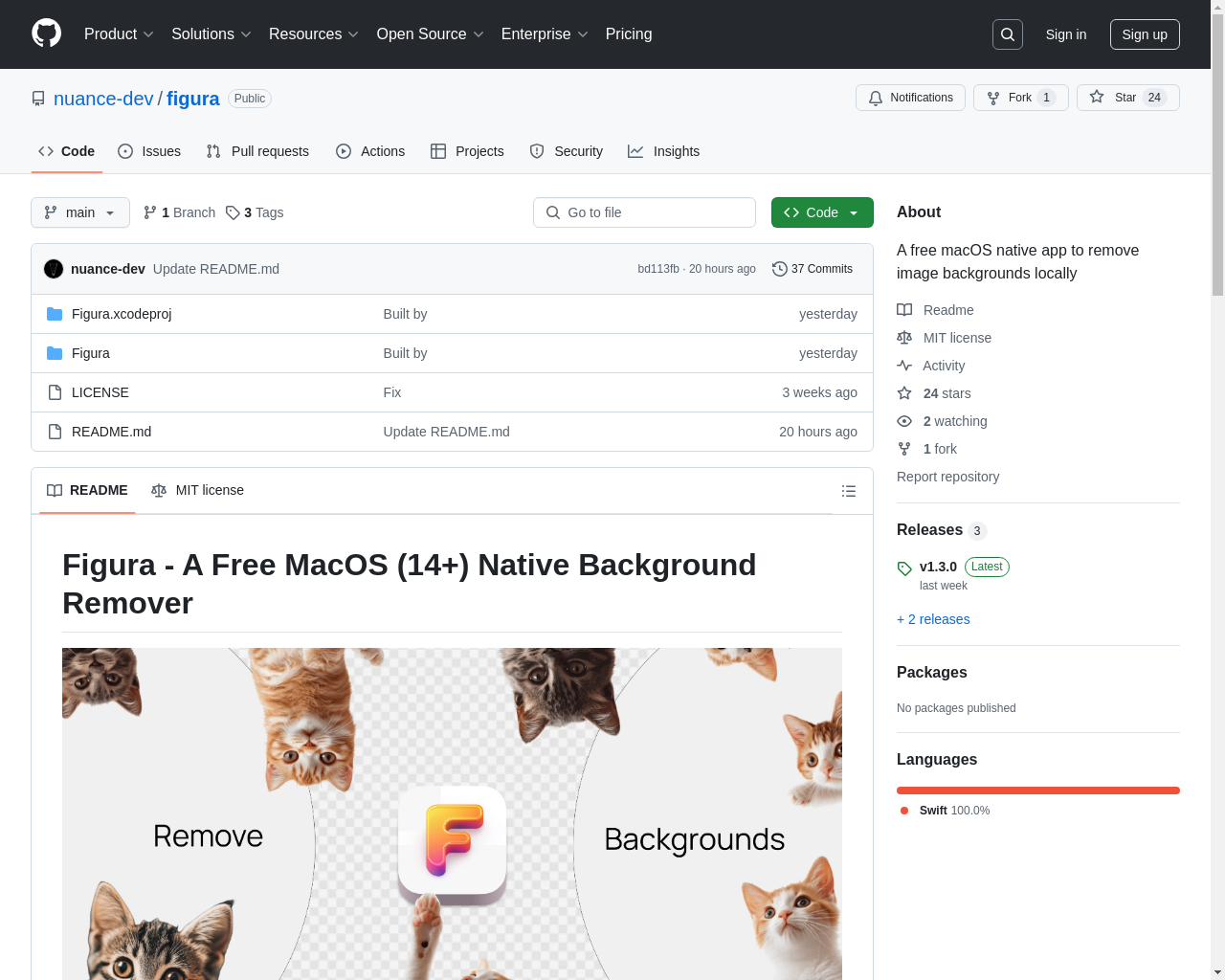Click the fork icon in Fork button
The width and height of the screenshot is (1225, 980).
coord(993,98)
